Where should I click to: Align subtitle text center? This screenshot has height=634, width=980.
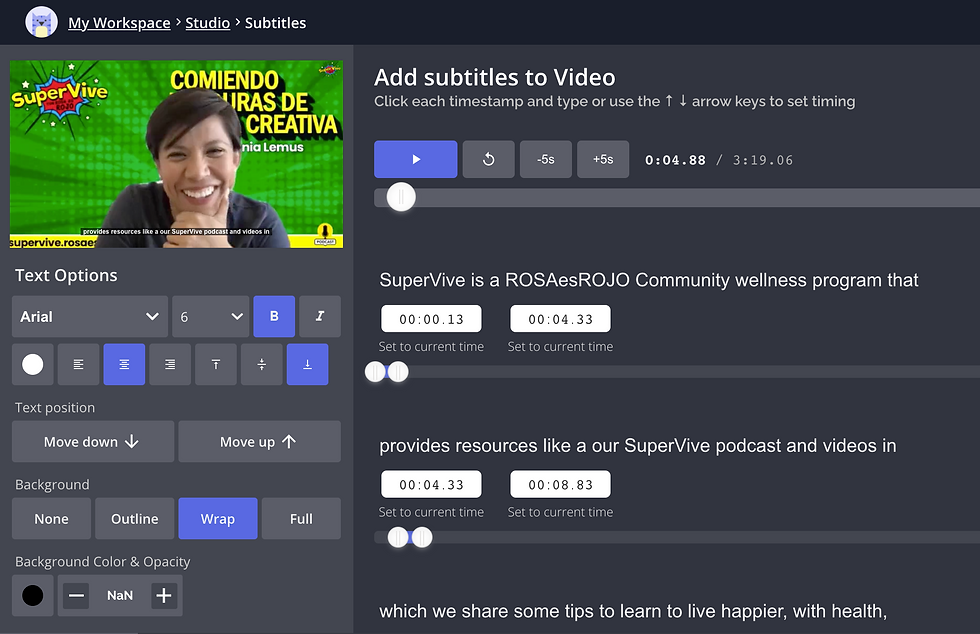coord(124,364)
